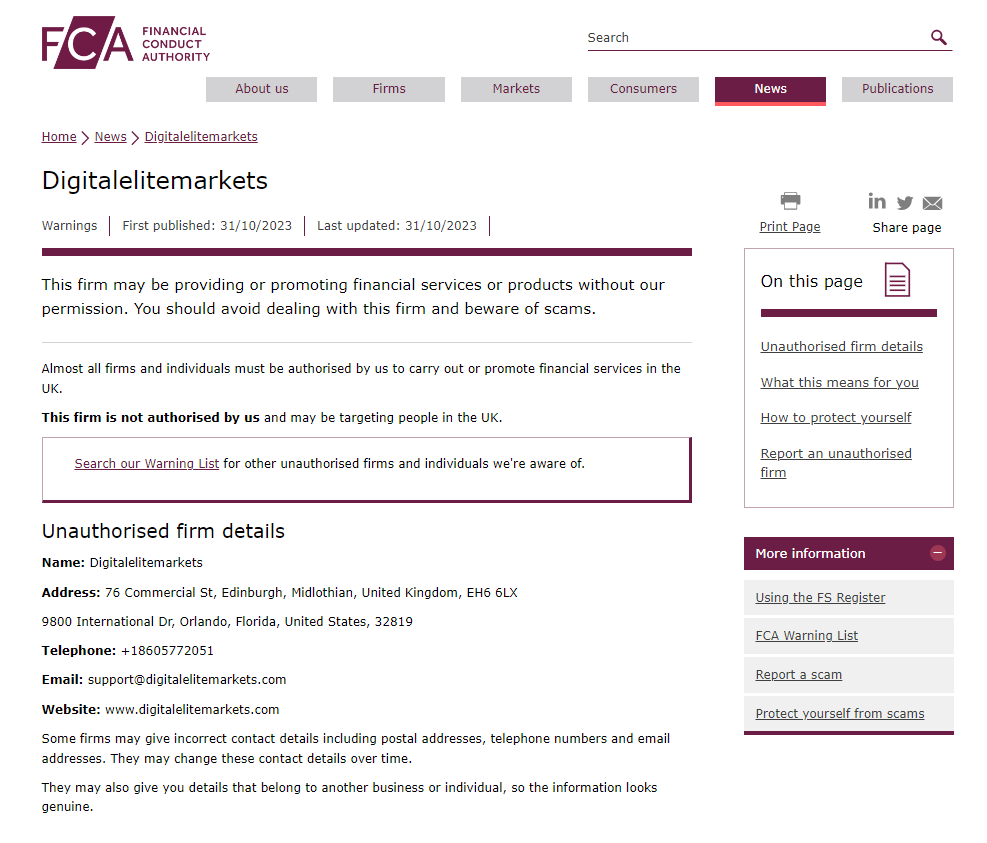Image resolution: width=987 pixels, height=843 pixels.
Task: Share page via email envelope icon
Action: (932, 203)
